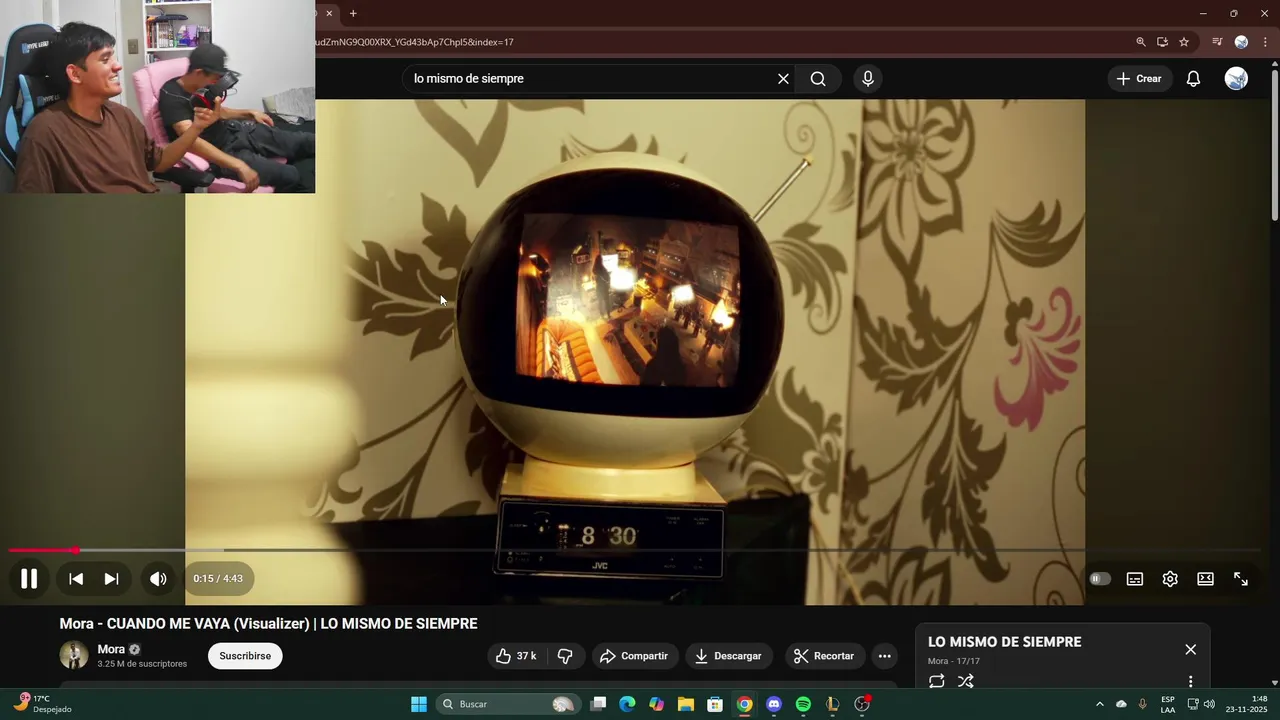This screenshot has width=1280, height=720.
Task: Skip to the next video
Action: (111, 578)
